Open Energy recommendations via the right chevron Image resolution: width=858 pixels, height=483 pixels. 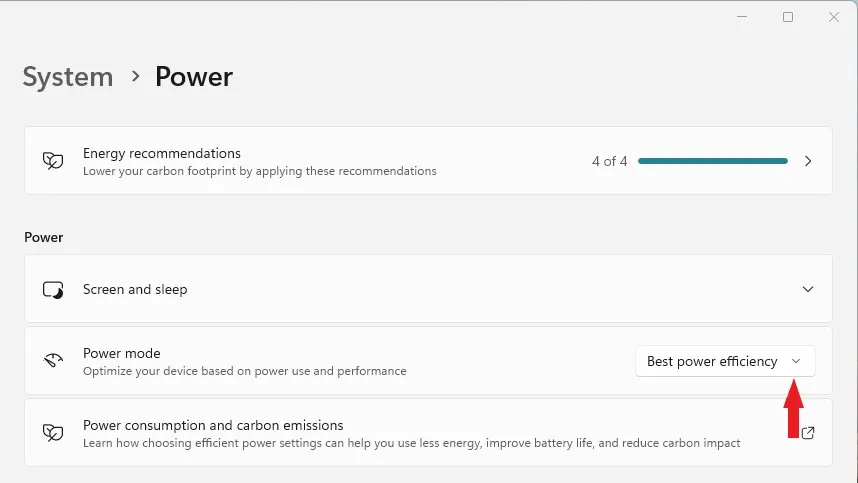point(808,161)
